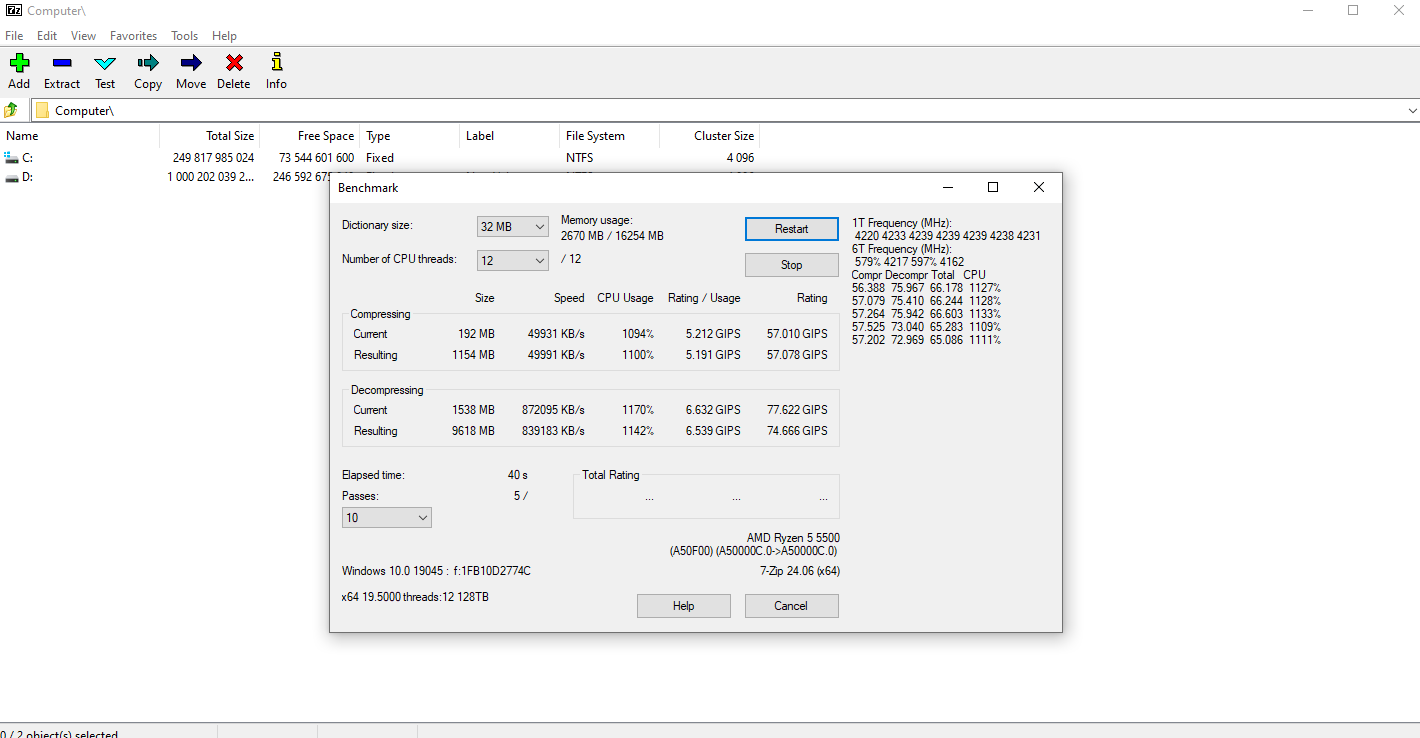Click the Info toolbar icon
This screenshot has height=738, width=1420.
click(x=277, y=63)
